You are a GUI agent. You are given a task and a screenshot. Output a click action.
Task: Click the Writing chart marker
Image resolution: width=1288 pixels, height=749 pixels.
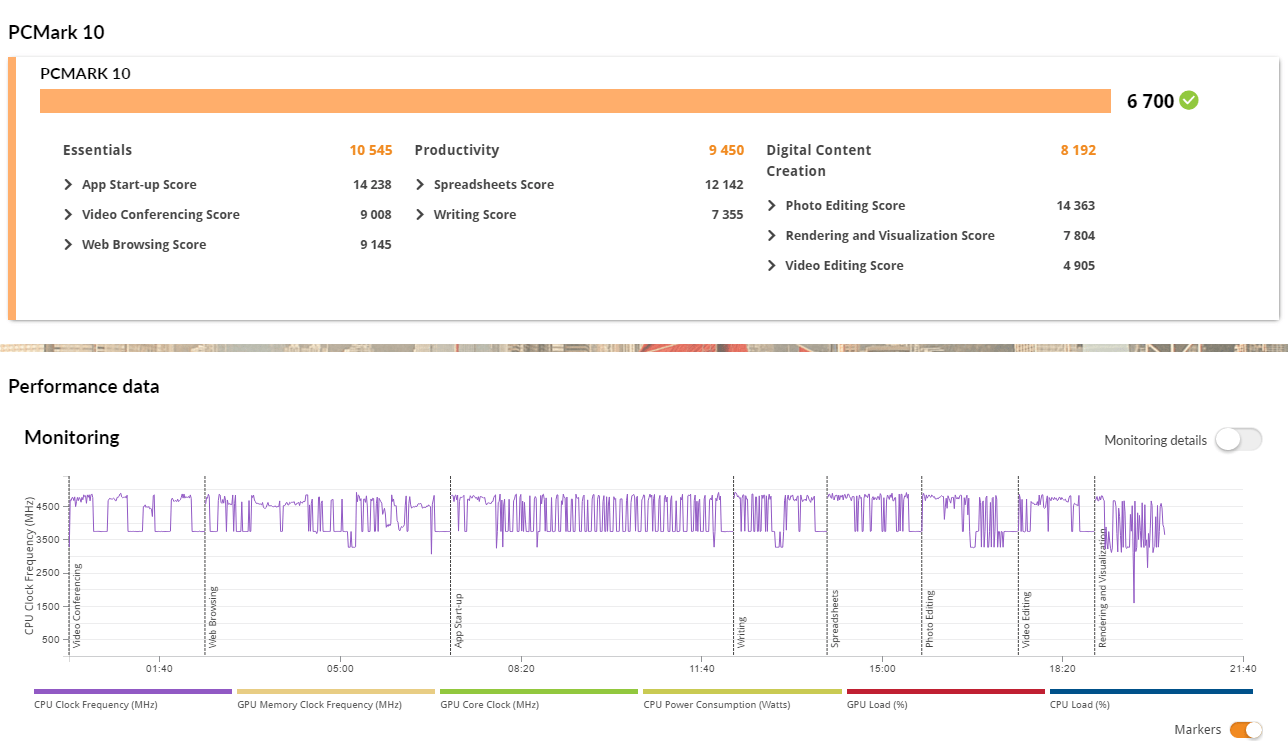click(741, 632)
